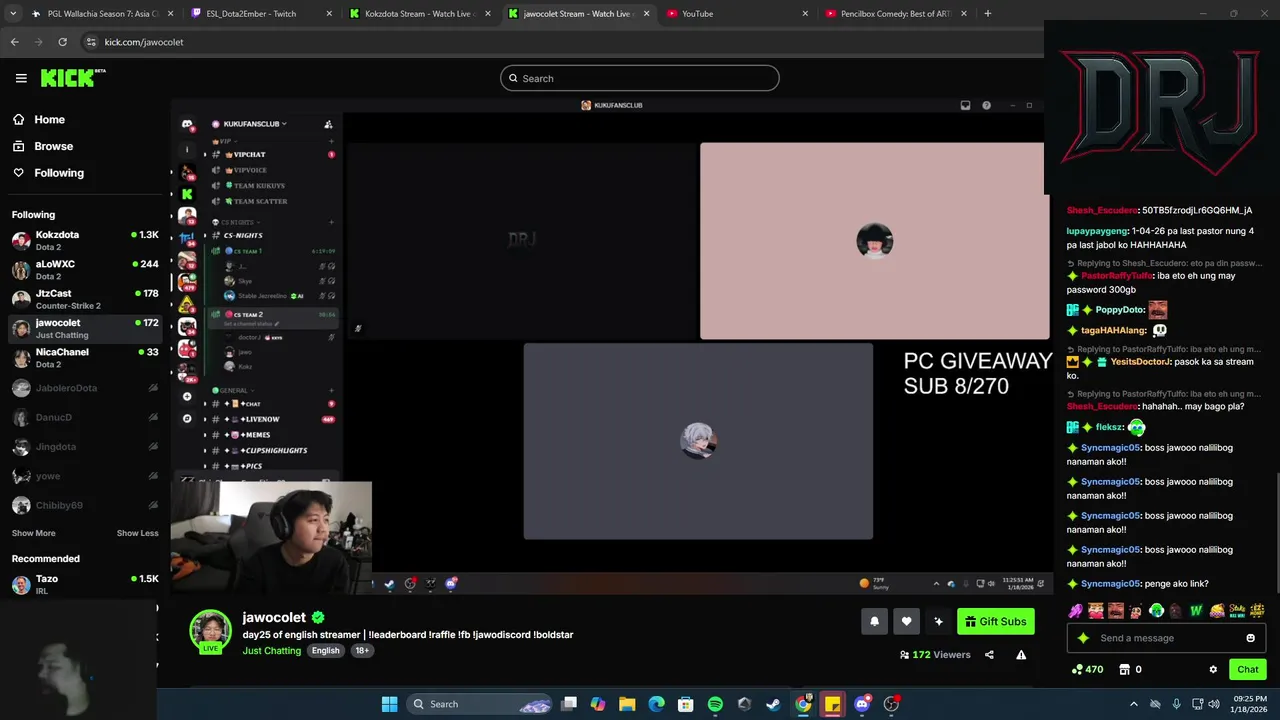Go back in Chrome
The image size is (1280, 720).
(14, 42)
